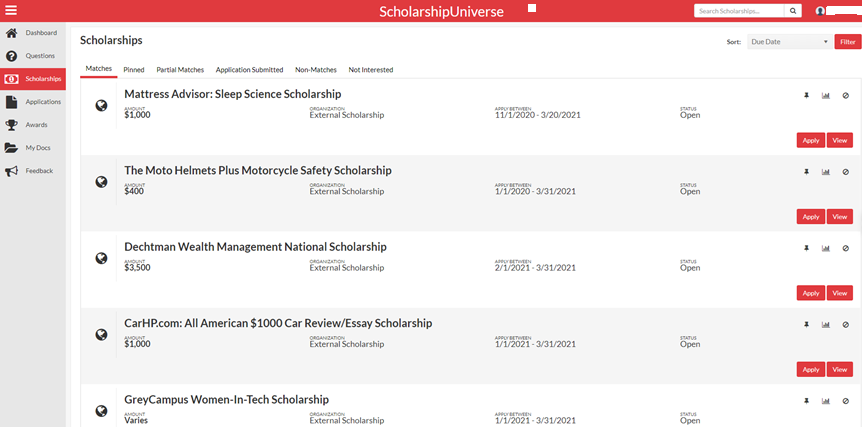Open the user profile avatar icon
Image resolution: width=862 pixels, height=438 pixels.
point(821,11)
